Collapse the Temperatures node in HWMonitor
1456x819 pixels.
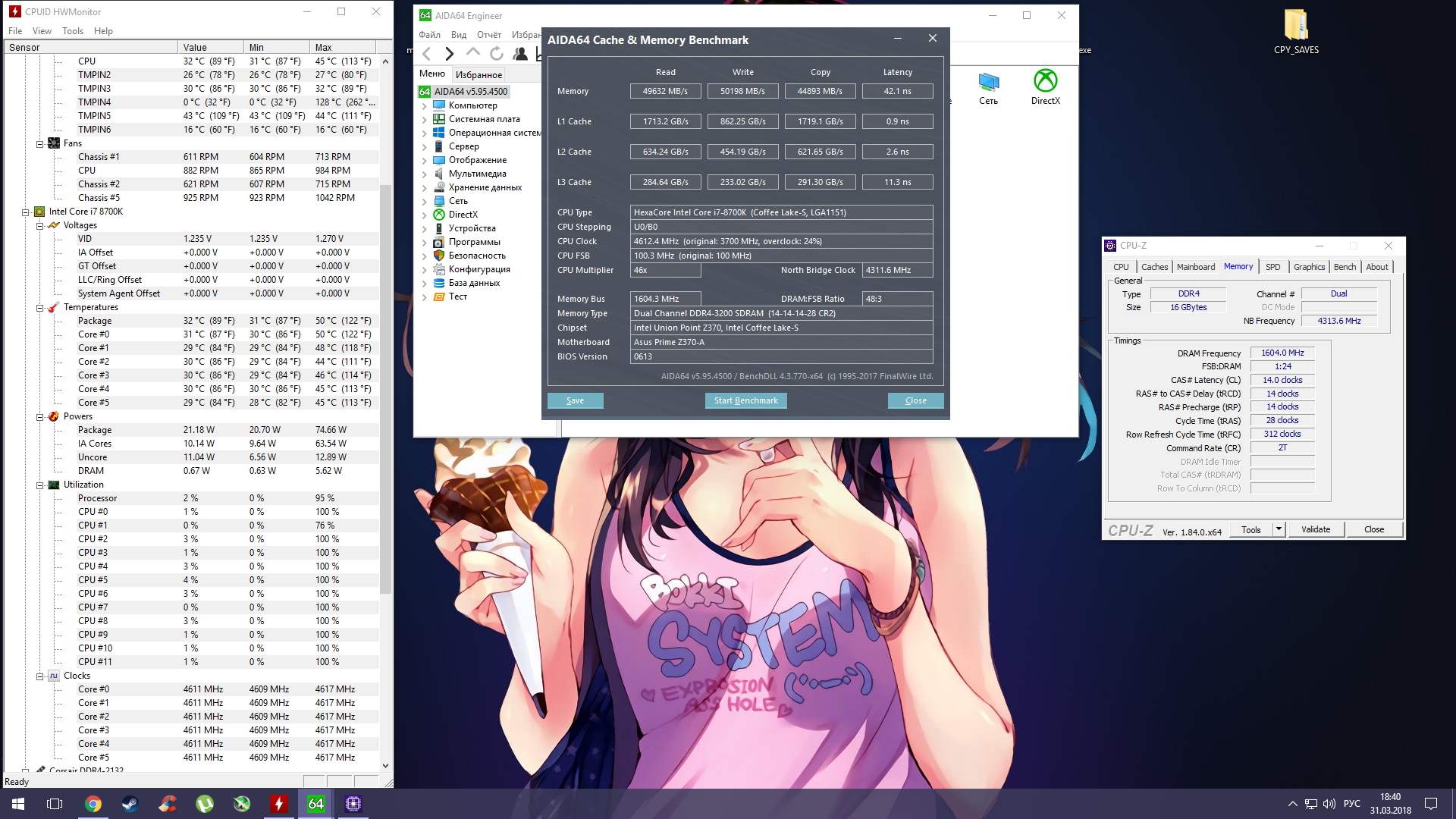pos(39,307)
